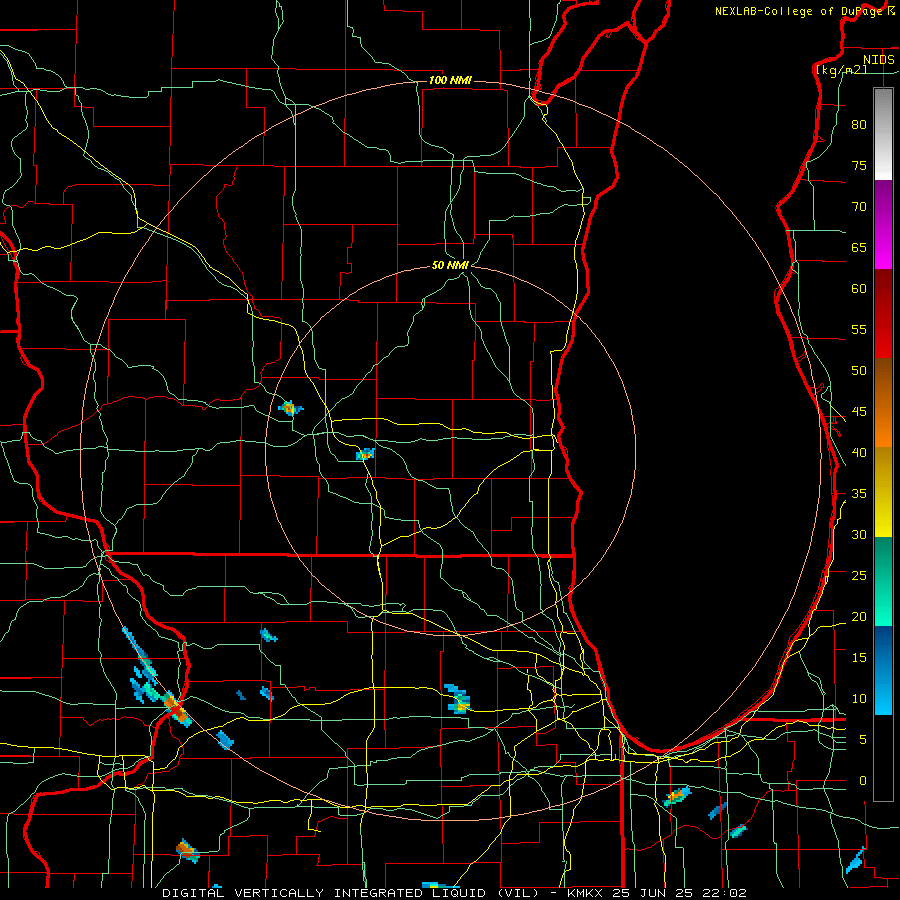Click the 45 value on the color scale
Viewport: 900px width, 900px height.
859,412
